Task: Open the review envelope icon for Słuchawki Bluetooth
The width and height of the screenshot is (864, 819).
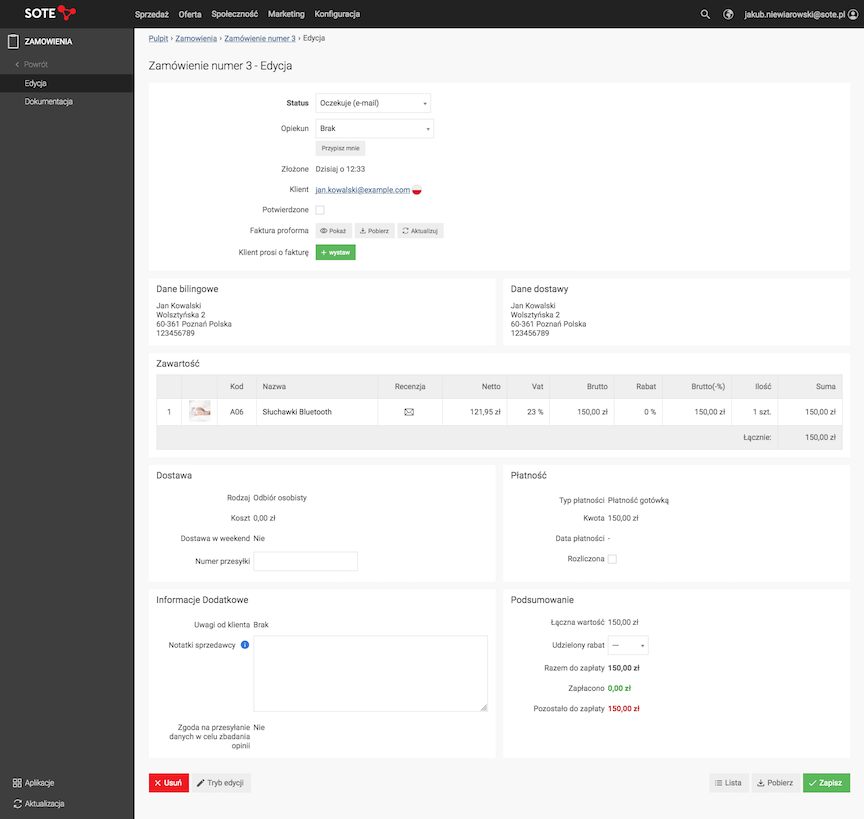Action: click(409, 412)
